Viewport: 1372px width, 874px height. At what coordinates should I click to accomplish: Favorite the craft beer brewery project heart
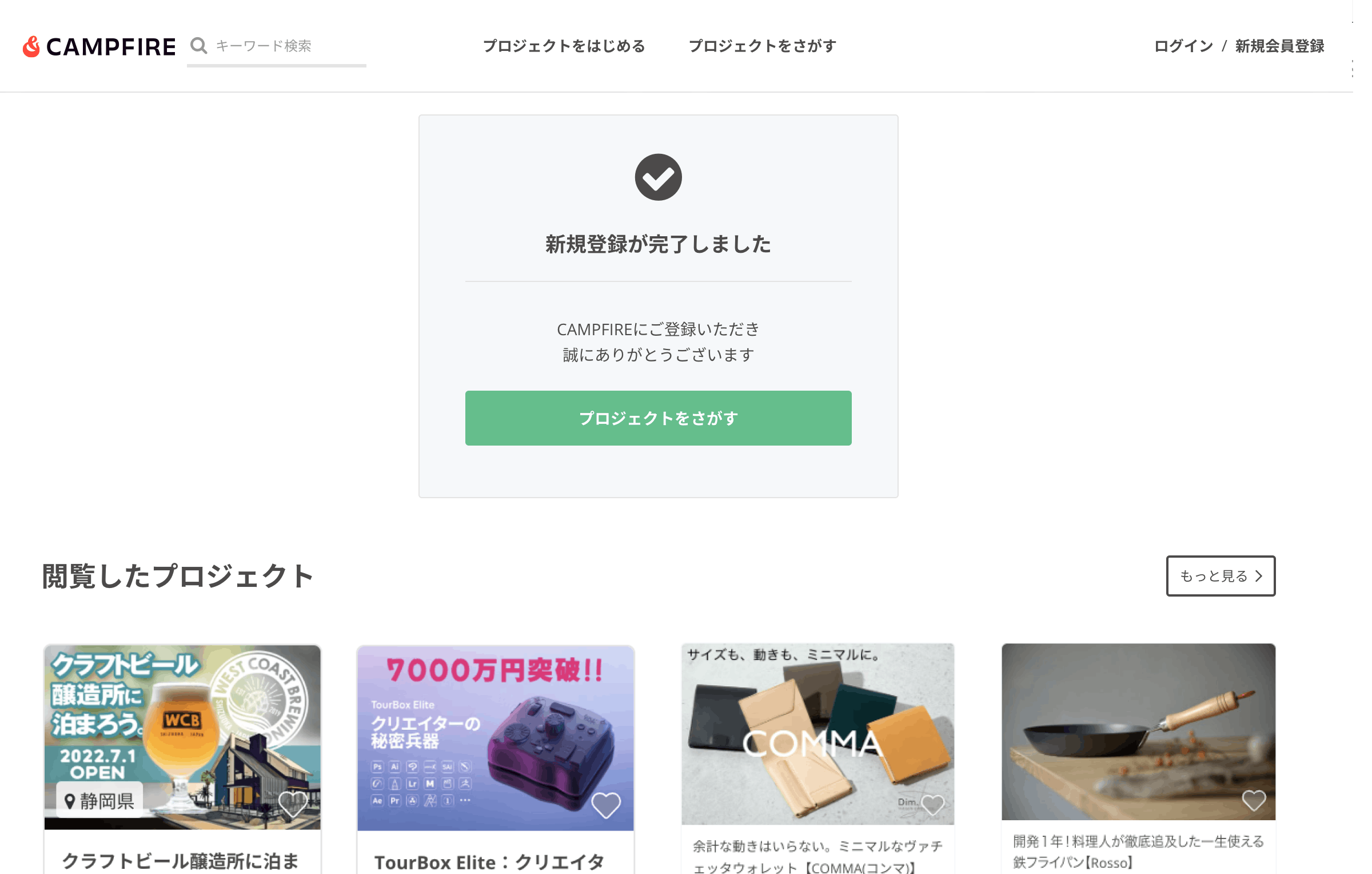(x=293, y=804)
